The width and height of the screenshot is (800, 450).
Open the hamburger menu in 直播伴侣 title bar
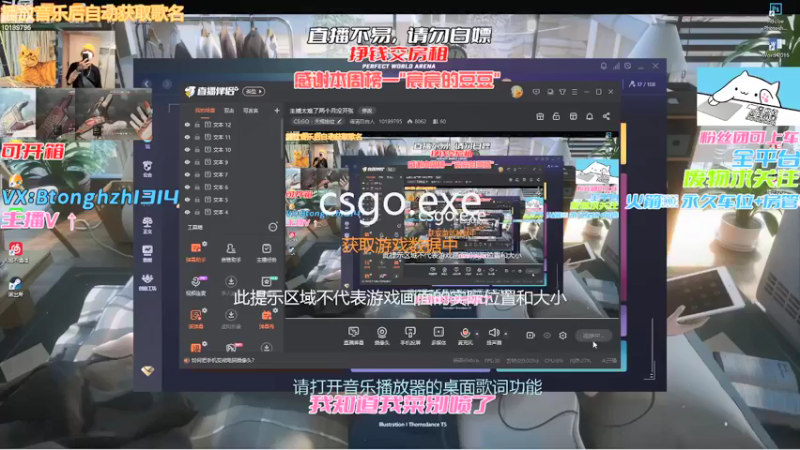click(x=574, y=92)
